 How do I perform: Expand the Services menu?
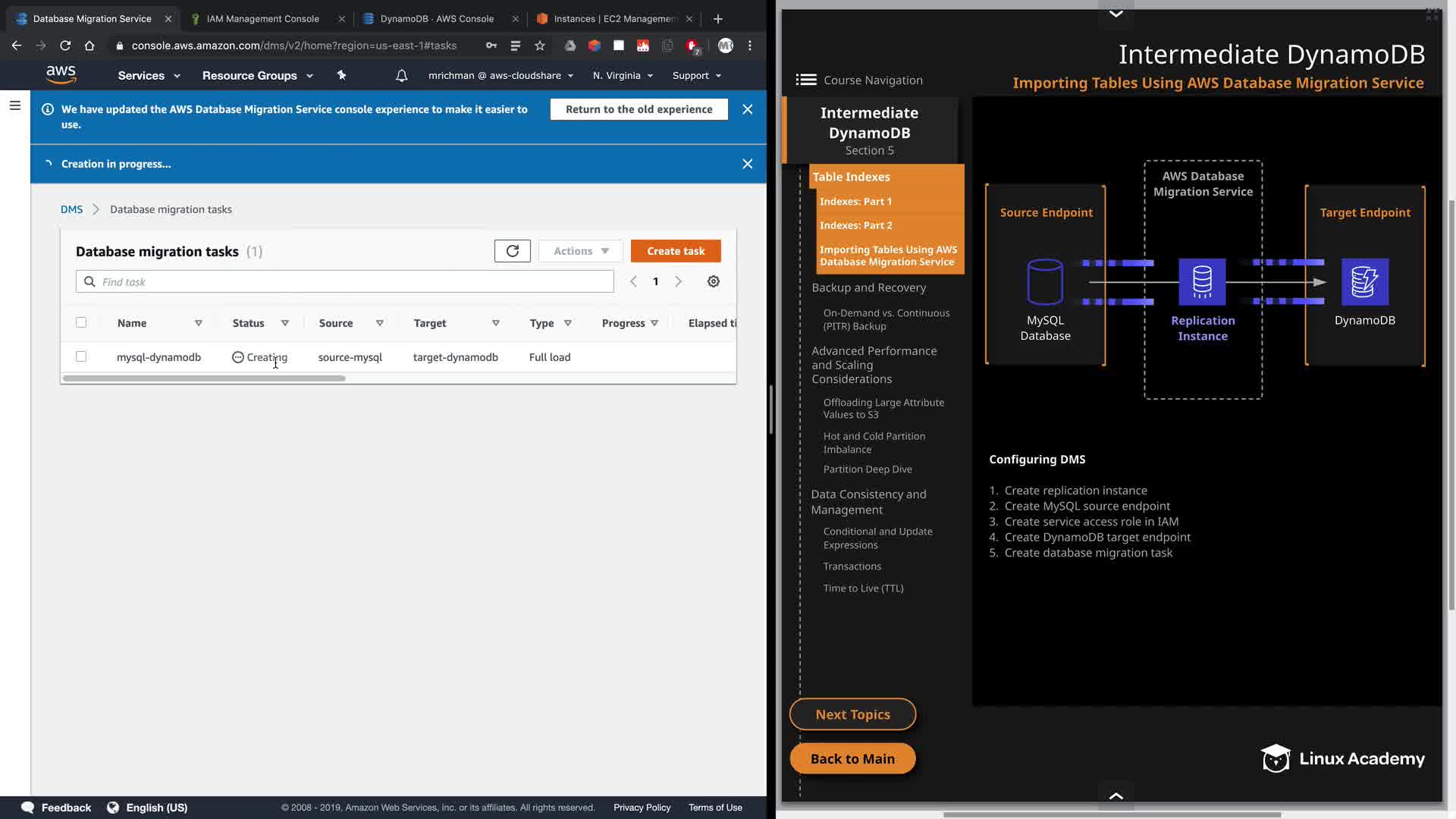(x=149, y=76)
